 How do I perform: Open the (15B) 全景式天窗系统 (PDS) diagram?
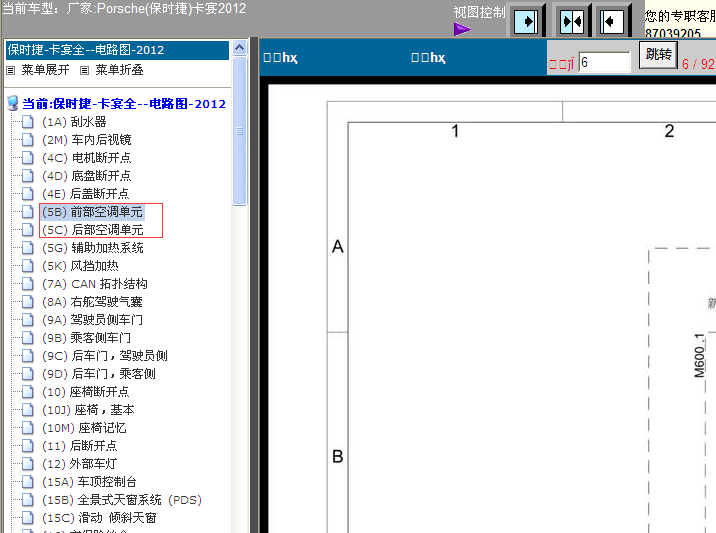coord(122,500)
